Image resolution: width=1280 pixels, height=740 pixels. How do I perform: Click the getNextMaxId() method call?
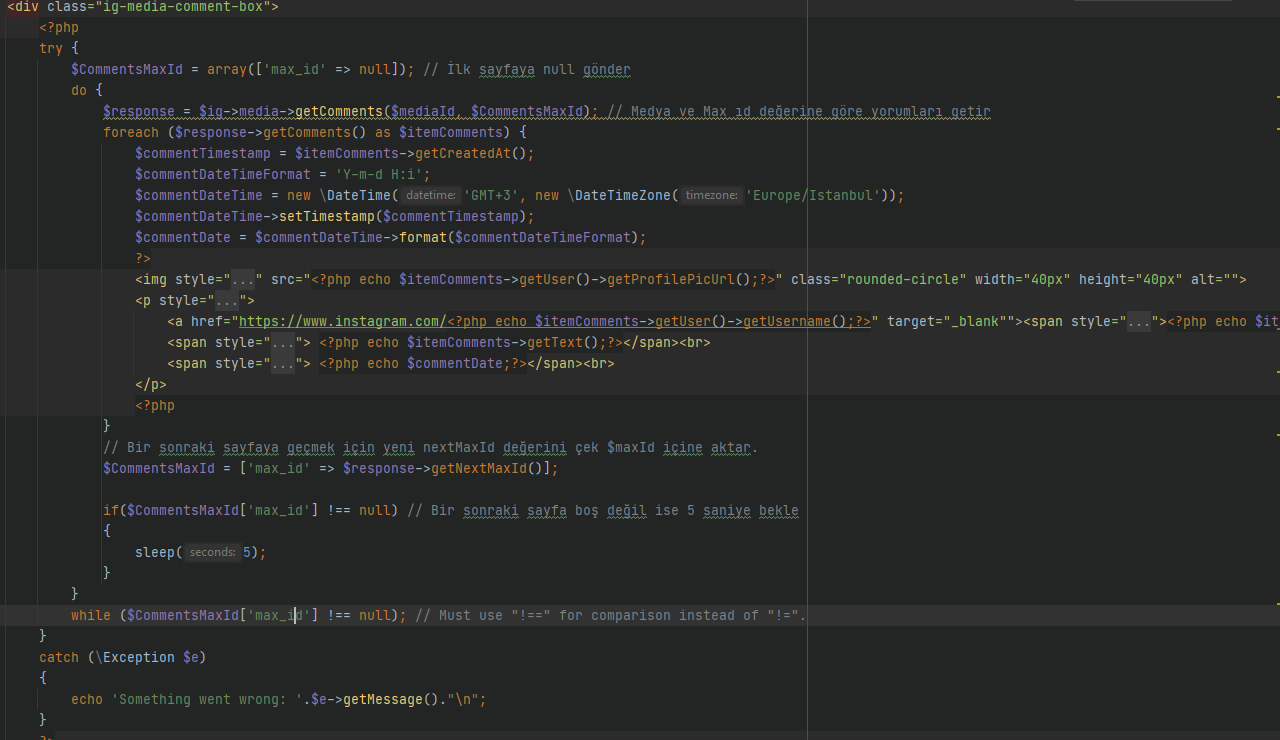(x=487, y=469)
